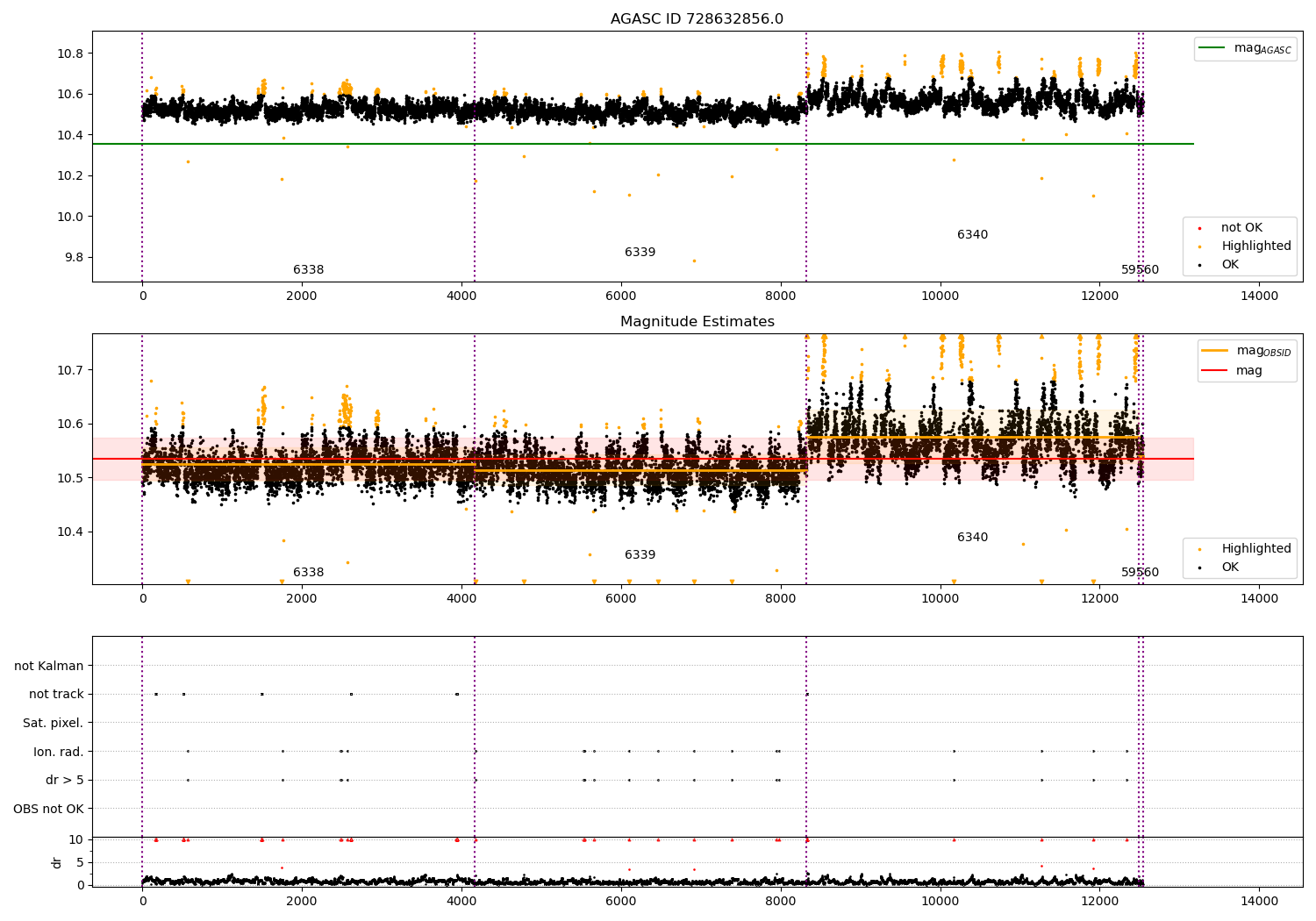1316x921 pixels.
Task: Click the 6338 obsid label in Magnitude Estimates plot
Action: (308, 573)
